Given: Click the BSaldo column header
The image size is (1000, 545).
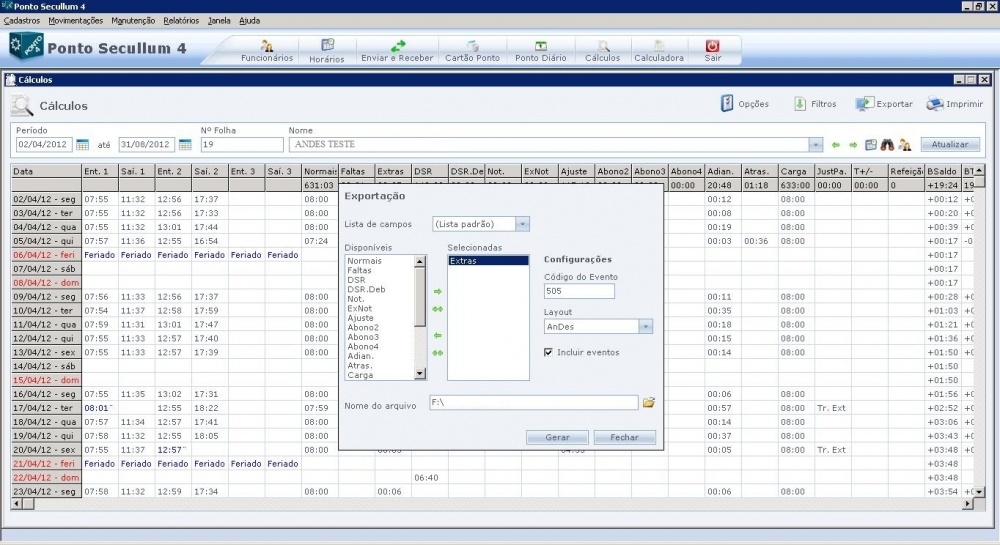Looking at the screenshot, I should (943, 171).
